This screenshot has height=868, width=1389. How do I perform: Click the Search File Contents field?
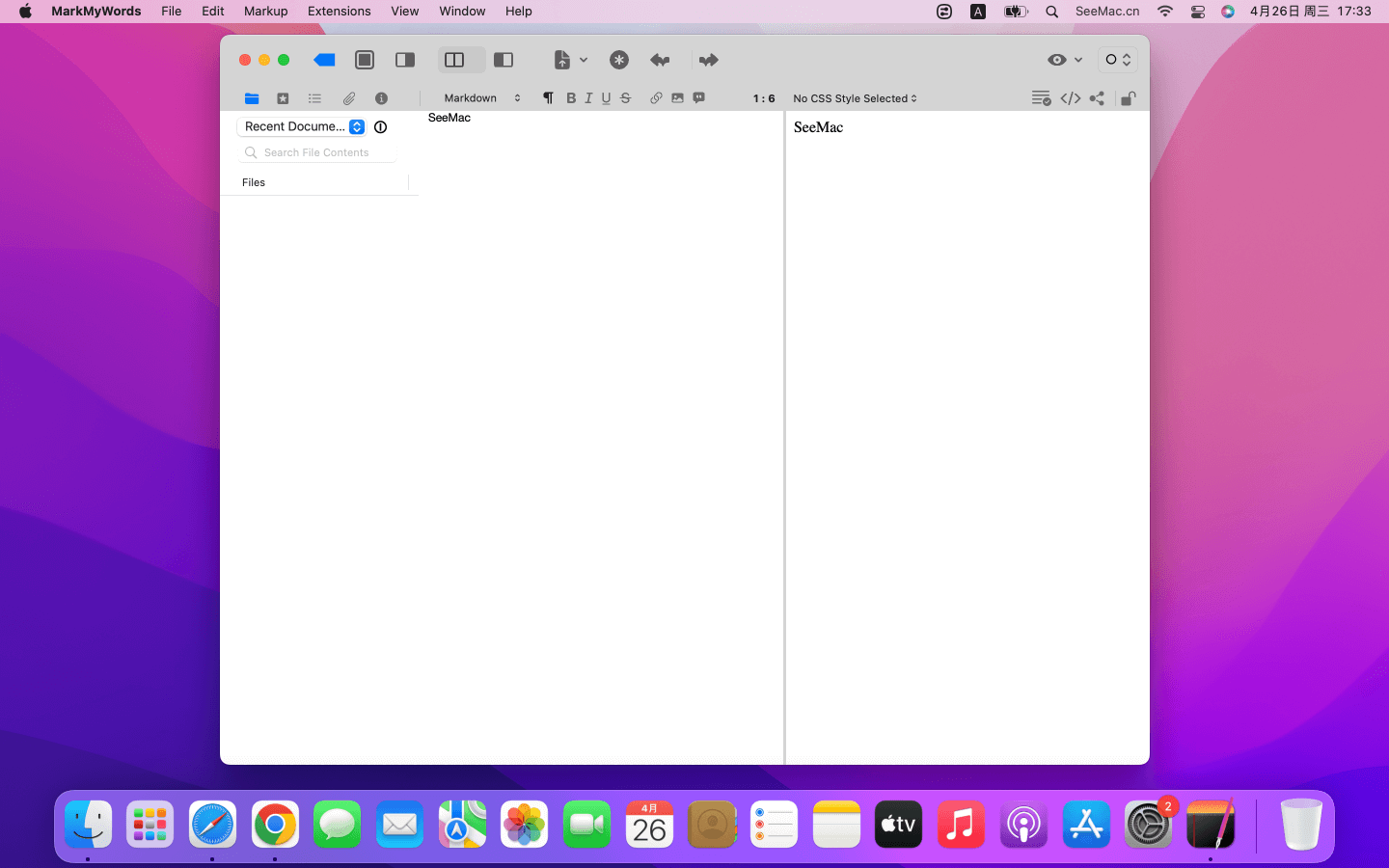[318, 152]
